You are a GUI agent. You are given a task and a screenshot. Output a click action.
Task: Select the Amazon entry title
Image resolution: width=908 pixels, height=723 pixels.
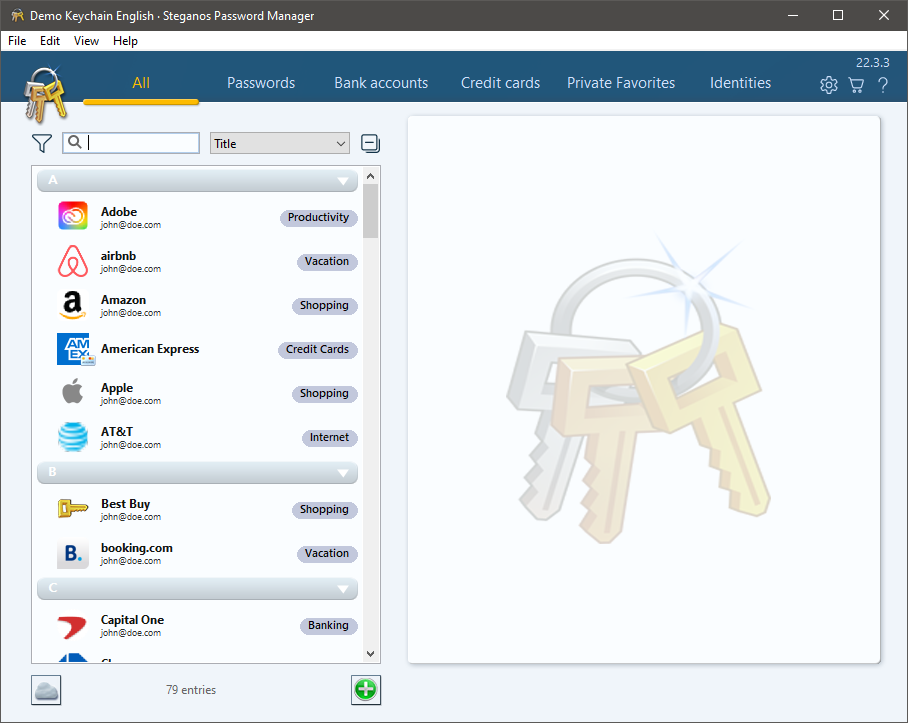click(123, 300)
